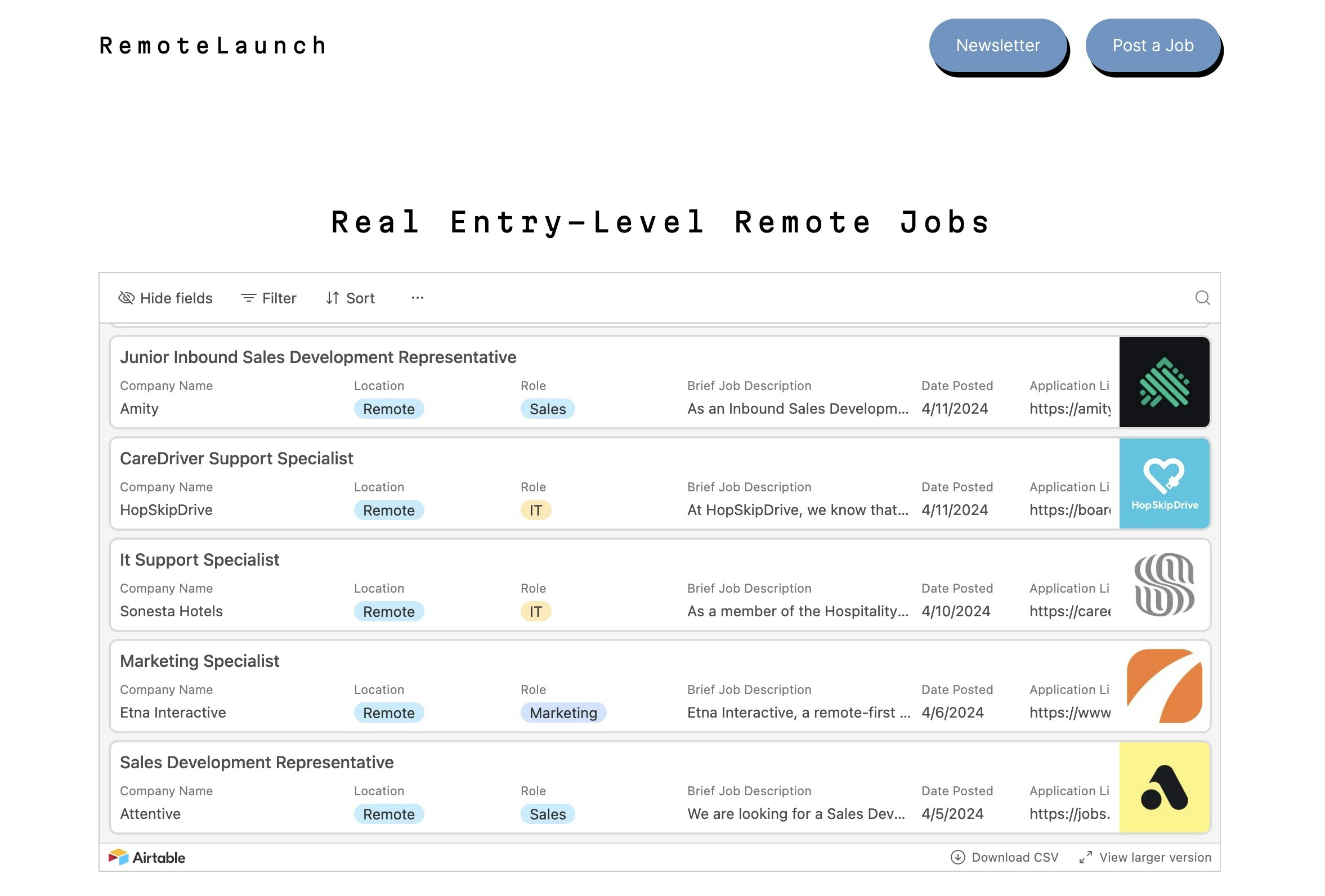Viewport: 1325px width, 896px height.
Task: Click the 4/5/2024 date for Attentive
Action: pyautogui.click(x=952, y=814)
